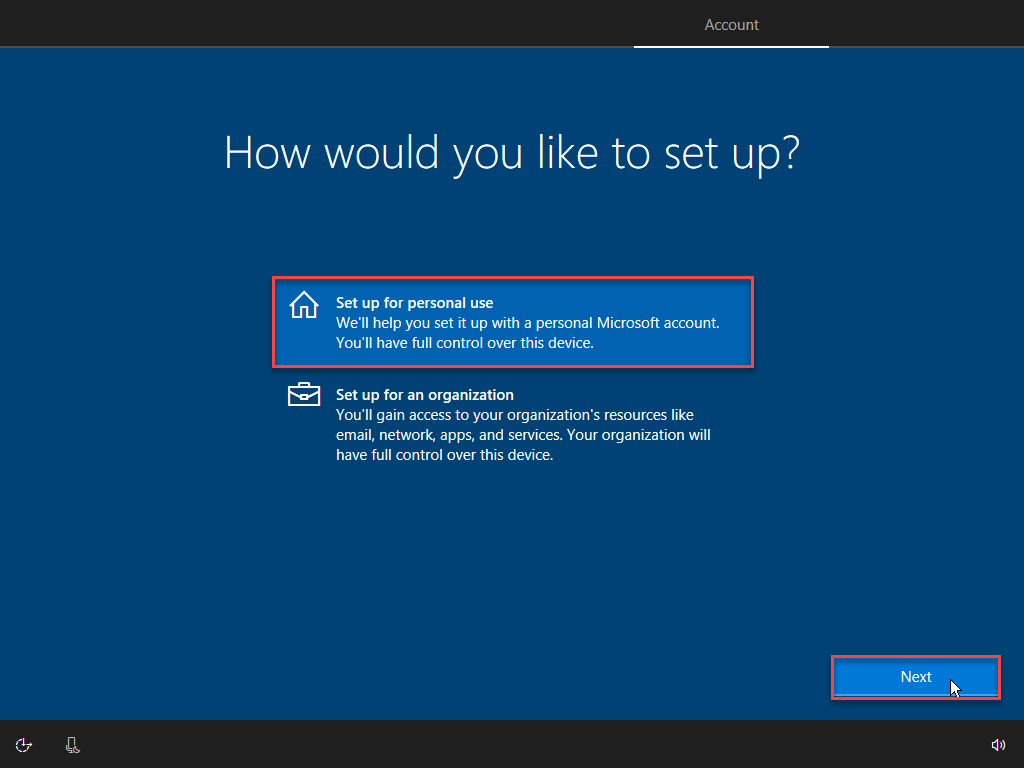
Task: Click the Account label in the header
Action: pos(731,24)
